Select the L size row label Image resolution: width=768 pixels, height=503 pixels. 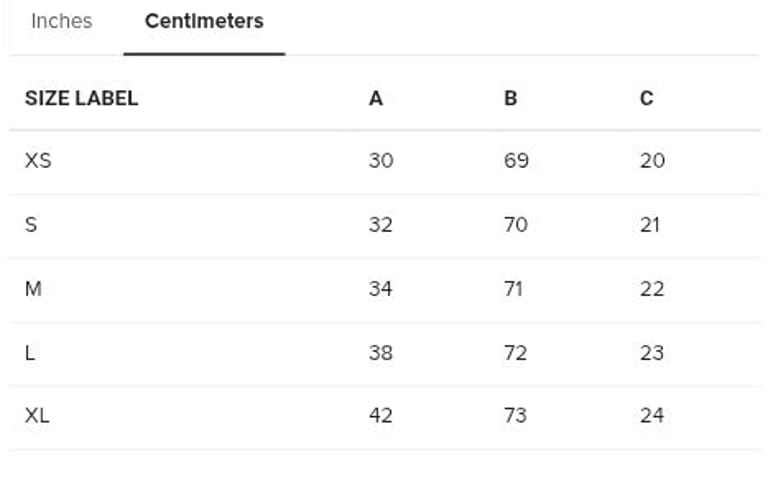point(30,352)
